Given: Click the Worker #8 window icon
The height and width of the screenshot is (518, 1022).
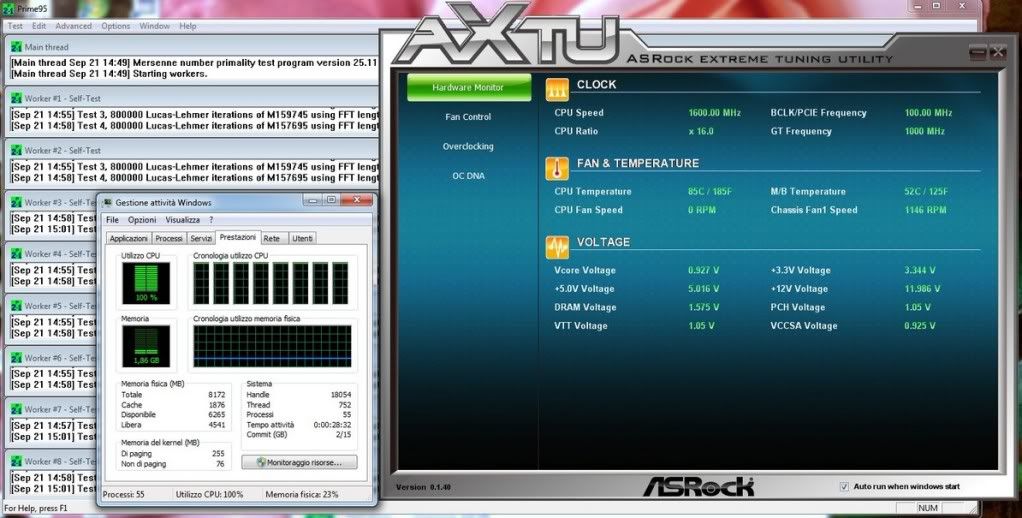Looking at the screenshot, I should click(x=15, y=461).
